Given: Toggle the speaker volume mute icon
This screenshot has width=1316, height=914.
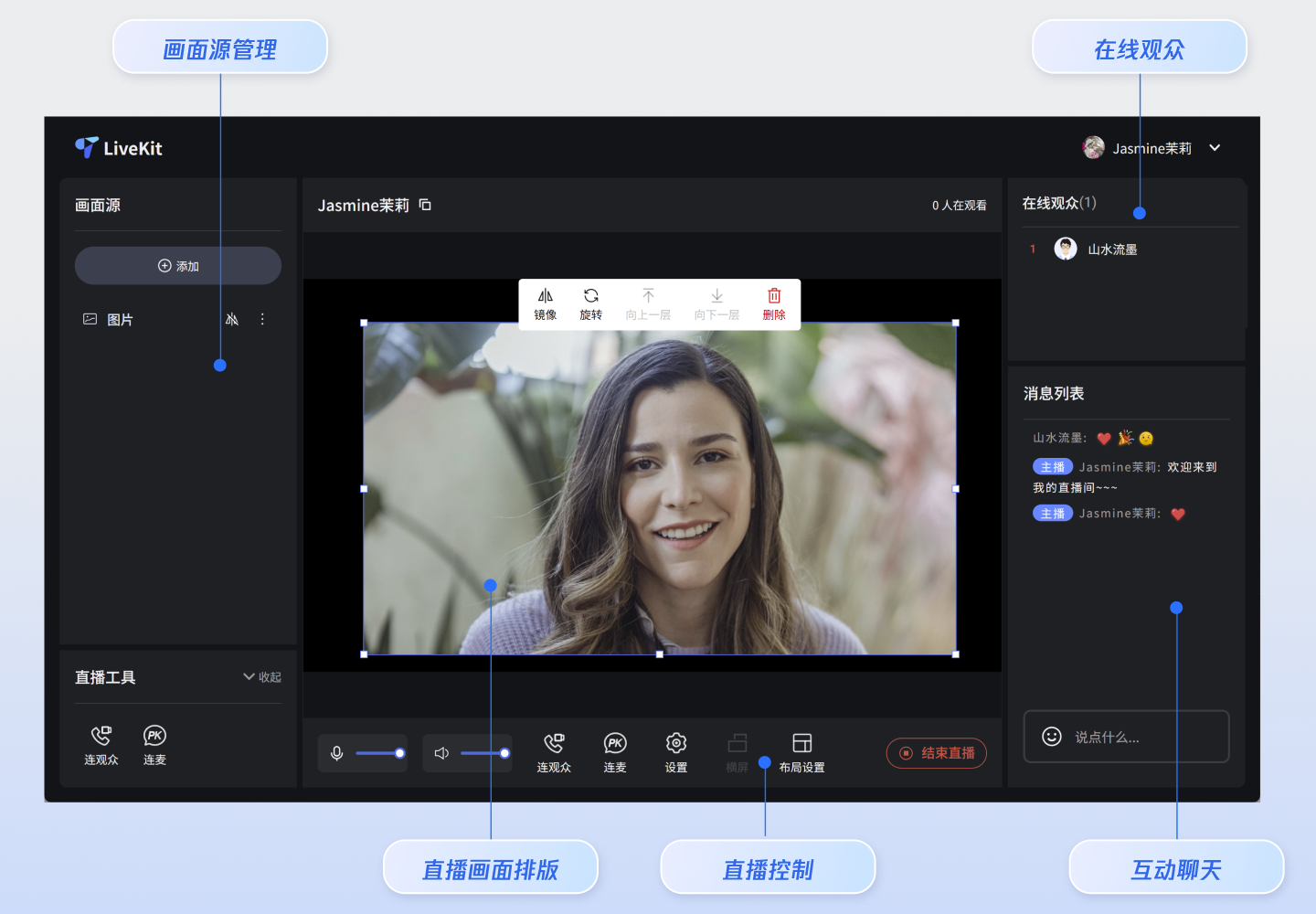Looking at the screenshot, I should [x=441, y=753].
